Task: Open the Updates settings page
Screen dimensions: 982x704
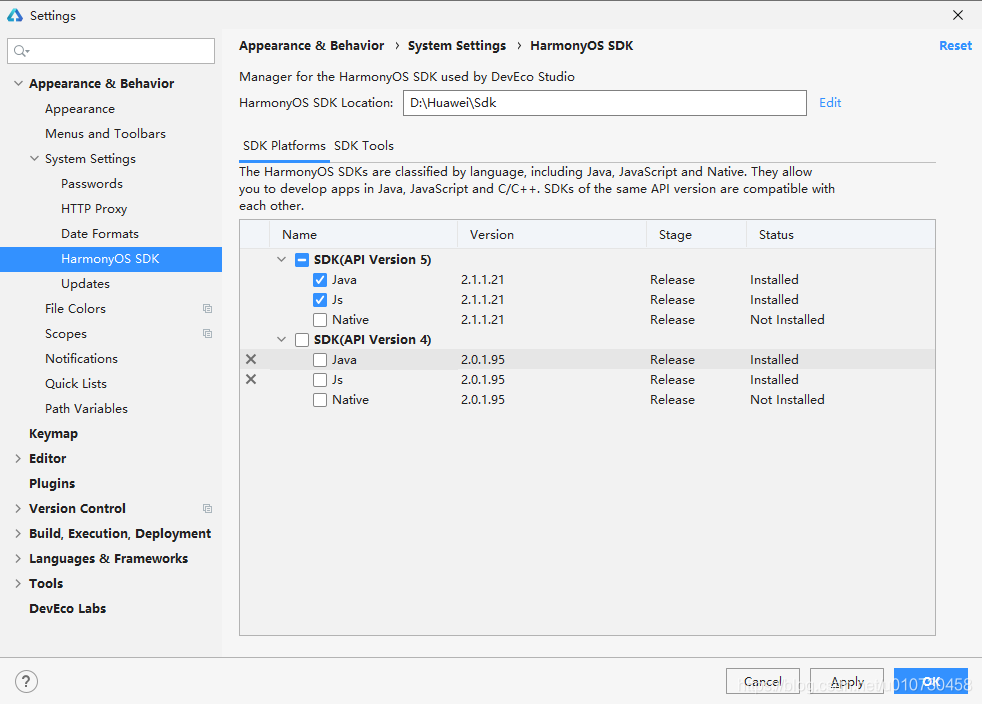Action: click(x=86, y=284)
